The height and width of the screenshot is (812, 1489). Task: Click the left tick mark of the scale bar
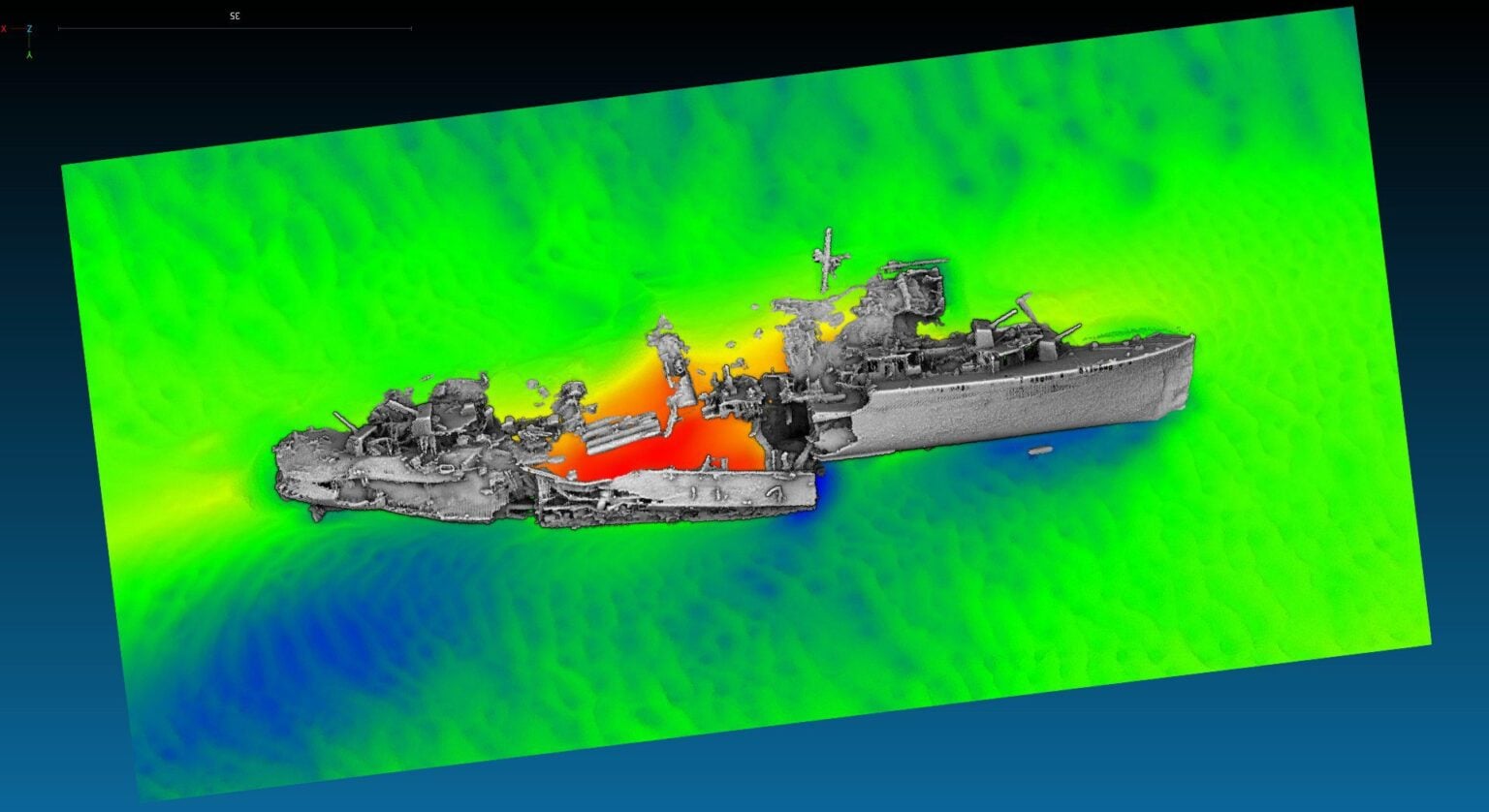[60, 29]
